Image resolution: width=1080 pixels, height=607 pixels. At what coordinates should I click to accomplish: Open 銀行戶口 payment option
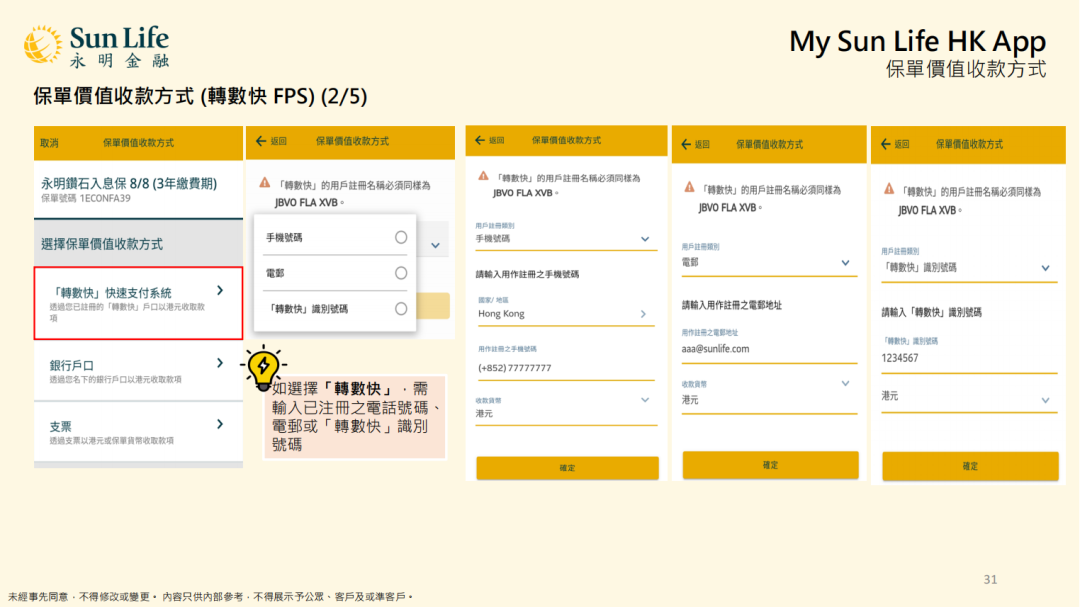[x=138, y=371]
